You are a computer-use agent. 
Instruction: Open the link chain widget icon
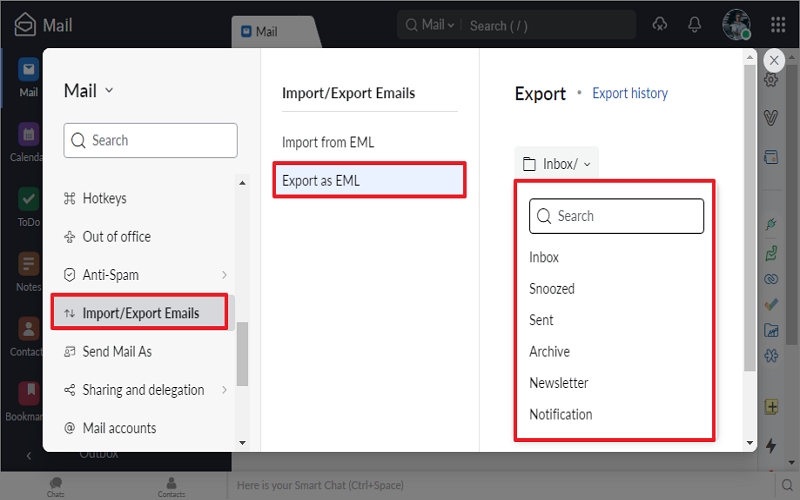(771, 279)
